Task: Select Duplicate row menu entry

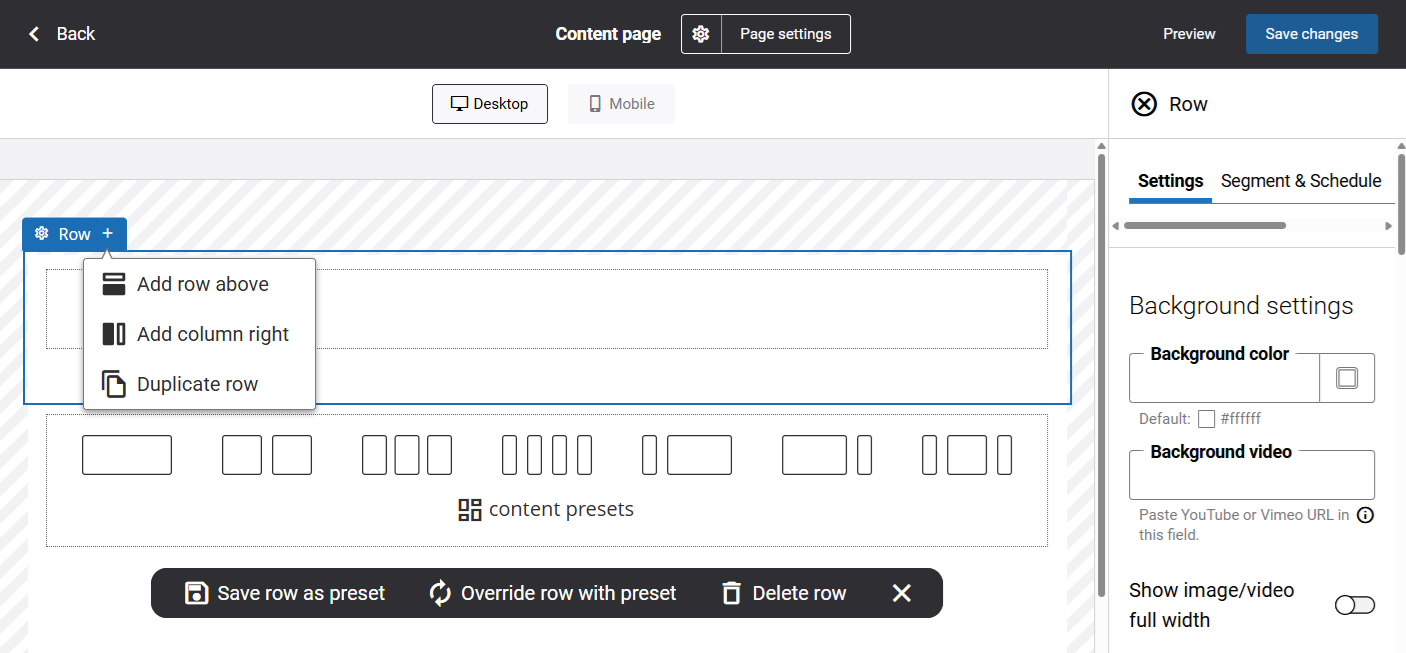Action: tap(197, 384)
